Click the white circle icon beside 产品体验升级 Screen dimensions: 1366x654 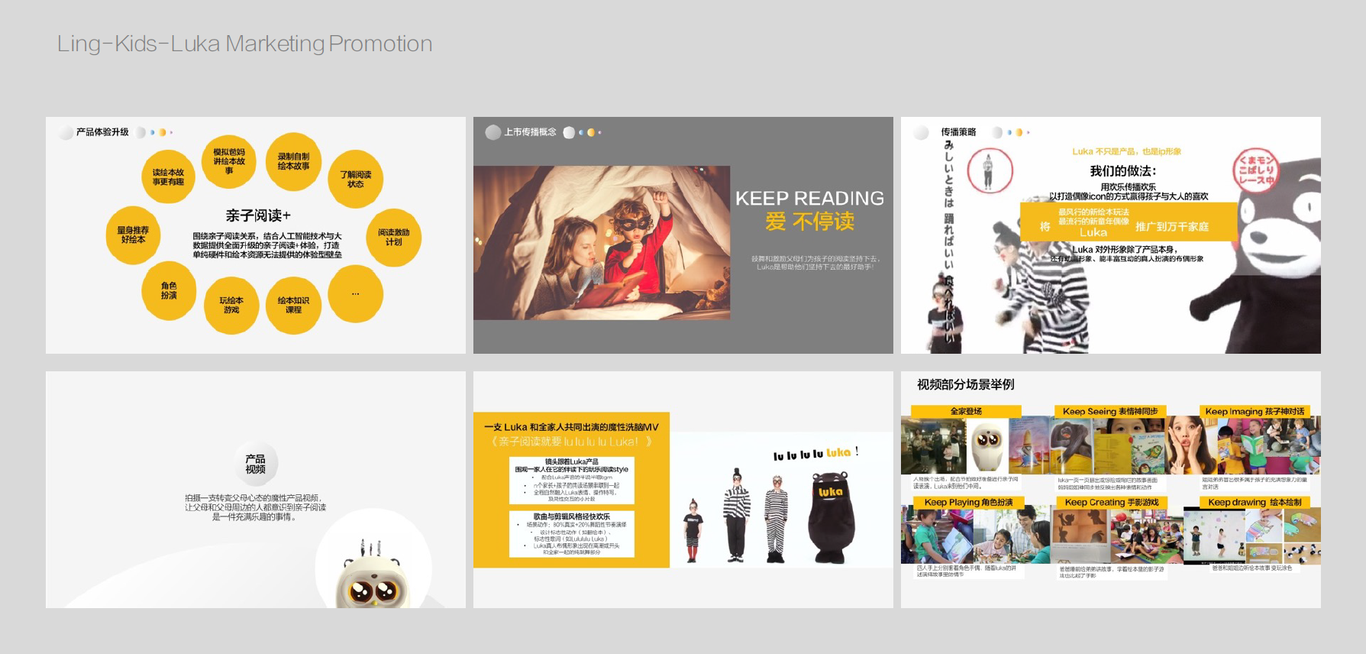(66, 132)
